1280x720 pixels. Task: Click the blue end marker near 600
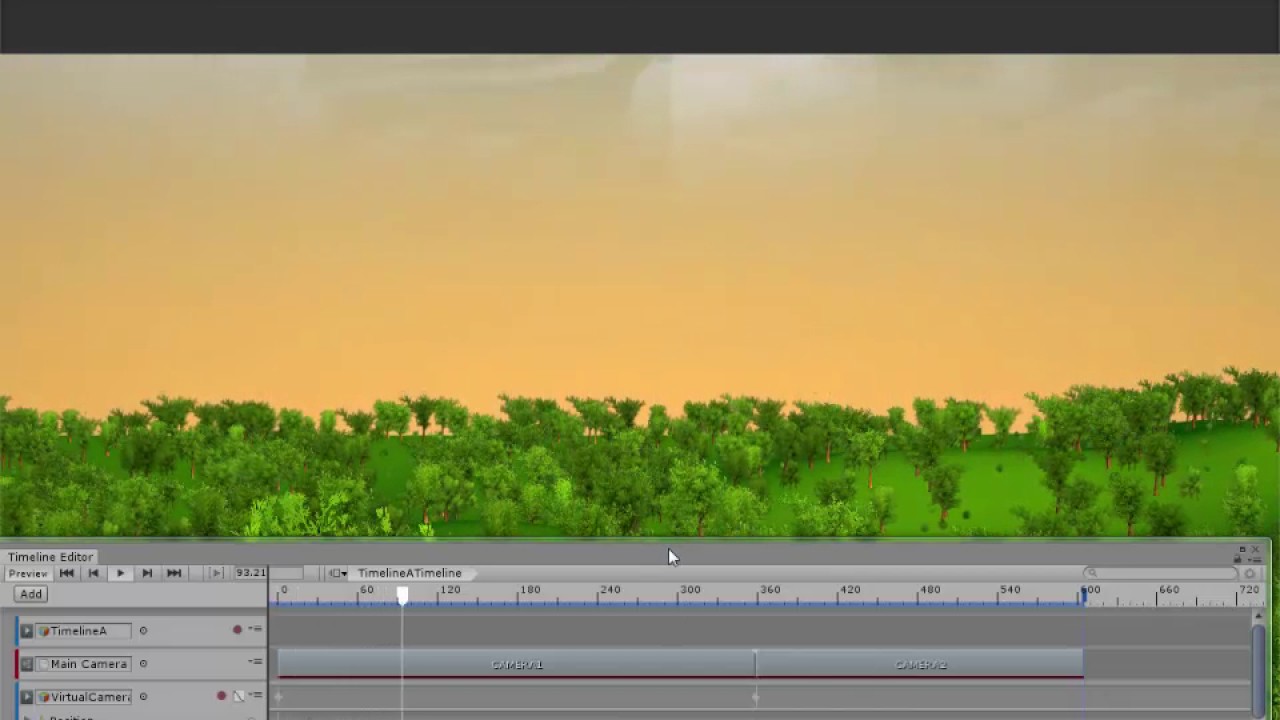tap(1084, 594)
